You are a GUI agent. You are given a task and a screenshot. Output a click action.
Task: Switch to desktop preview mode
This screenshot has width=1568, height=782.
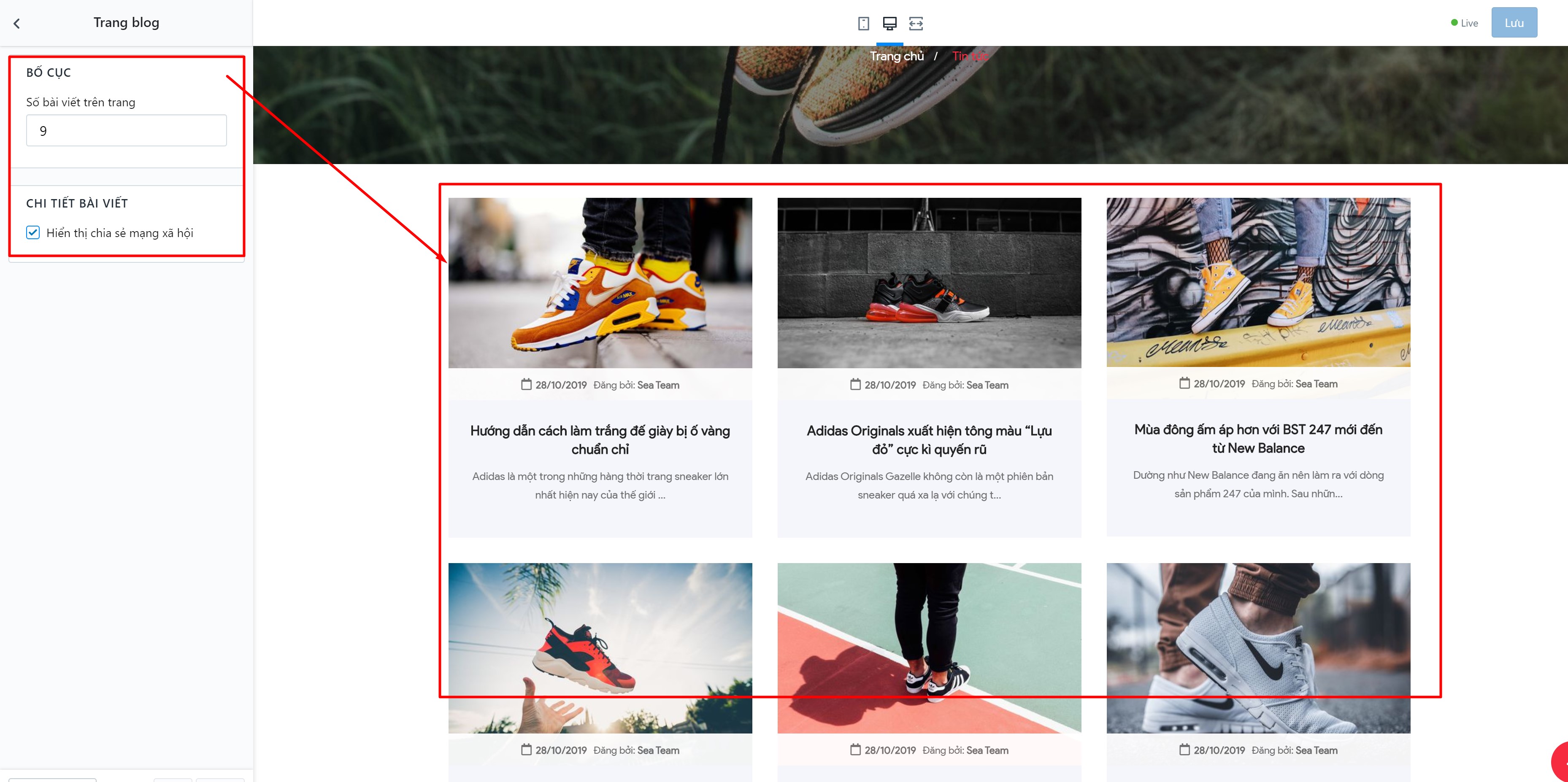pyautogui.click(x=889, y=23)
